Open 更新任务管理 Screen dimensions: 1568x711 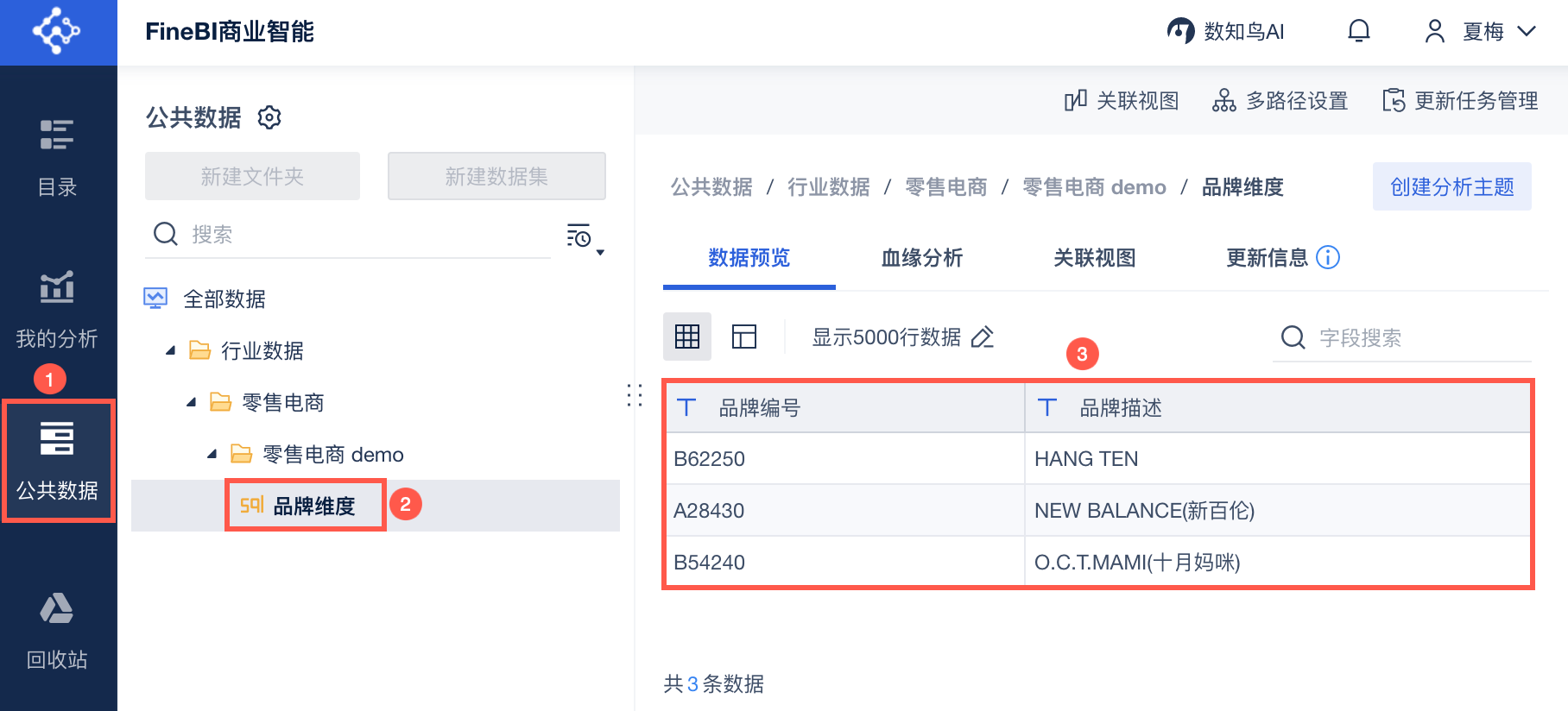point(1460,101)
